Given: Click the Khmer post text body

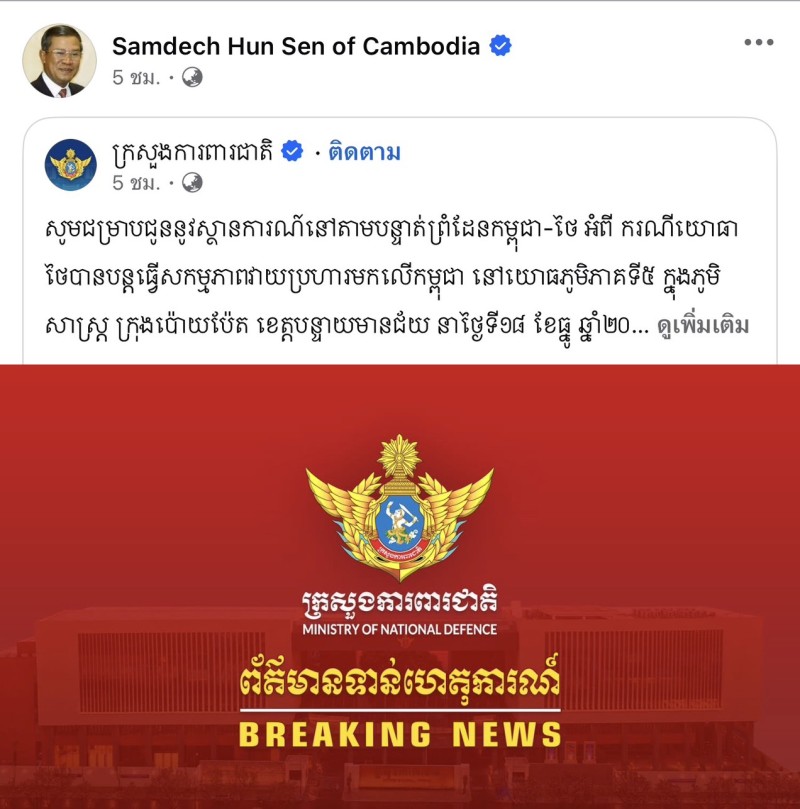Looking at the screenshot, I should coord(392,277).
